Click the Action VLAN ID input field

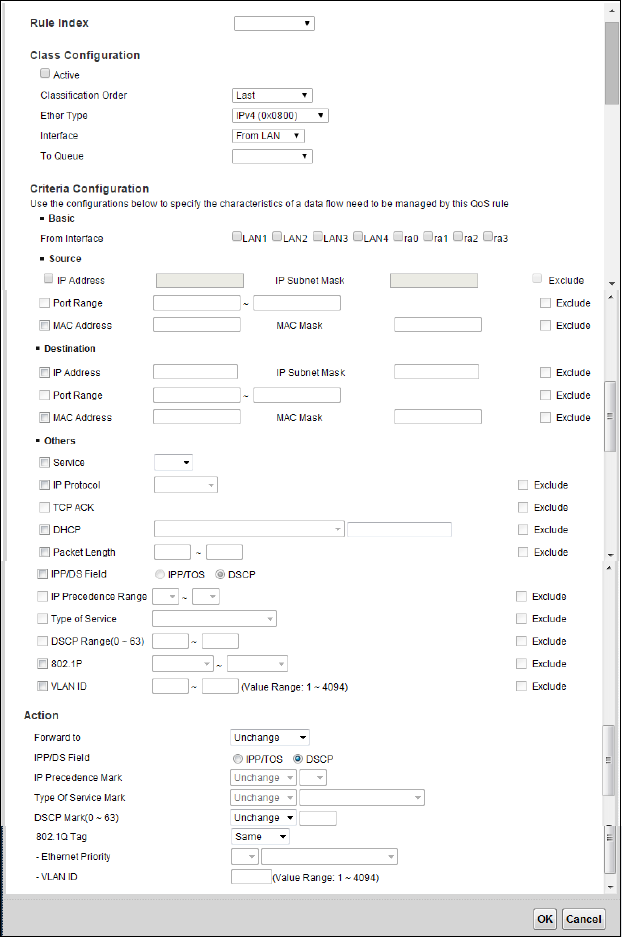[x=251, y=877]
